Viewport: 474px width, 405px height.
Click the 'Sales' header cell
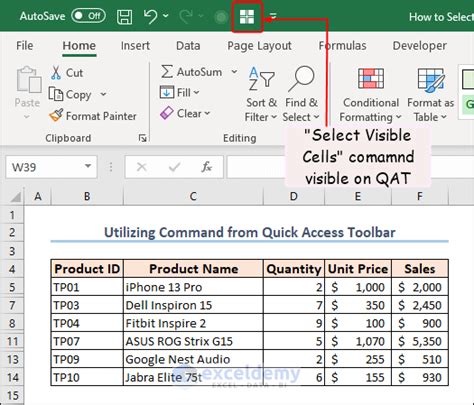click(420, 269)
